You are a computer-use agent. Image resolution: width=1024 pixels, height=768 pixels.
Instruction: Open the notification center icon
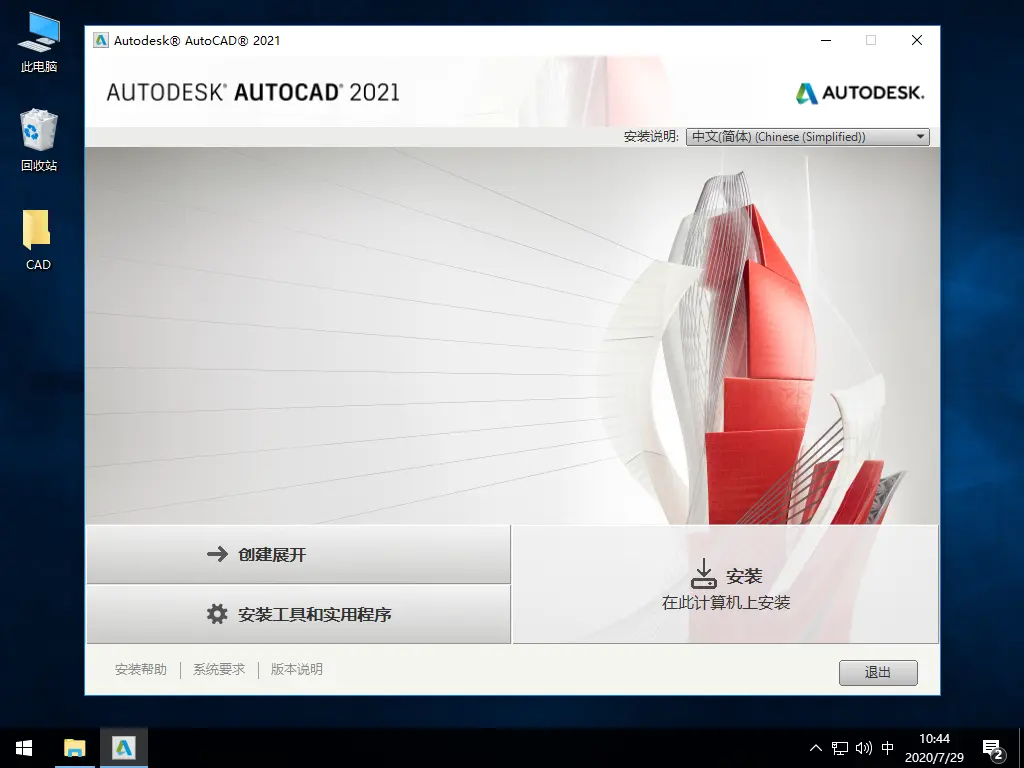993,750
